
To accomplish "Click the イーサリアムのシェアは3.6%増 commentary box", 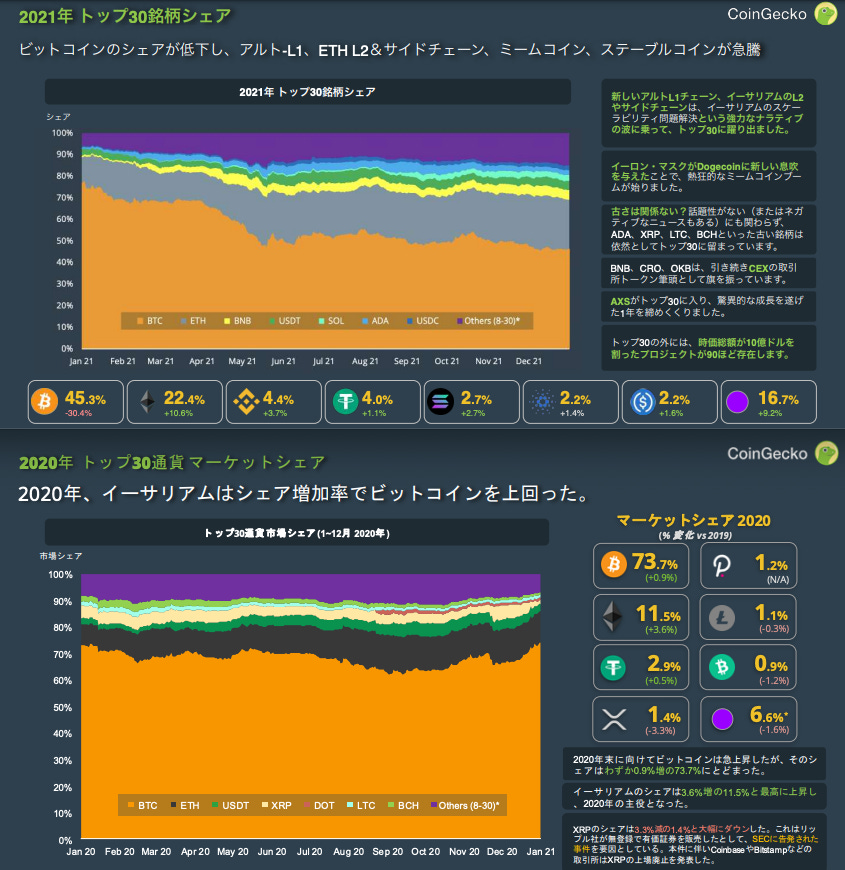I will 695,797.
